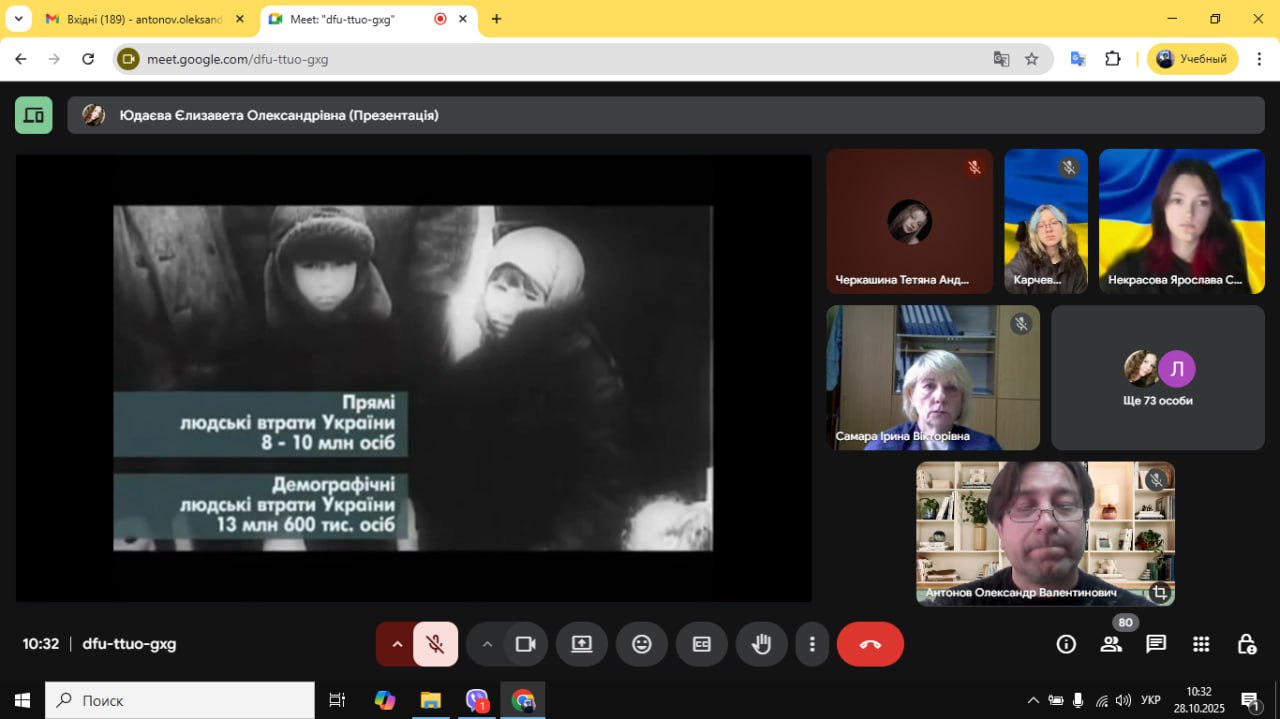Toggle the camera on or off
1280x719 pixels.
pos(525,644)
